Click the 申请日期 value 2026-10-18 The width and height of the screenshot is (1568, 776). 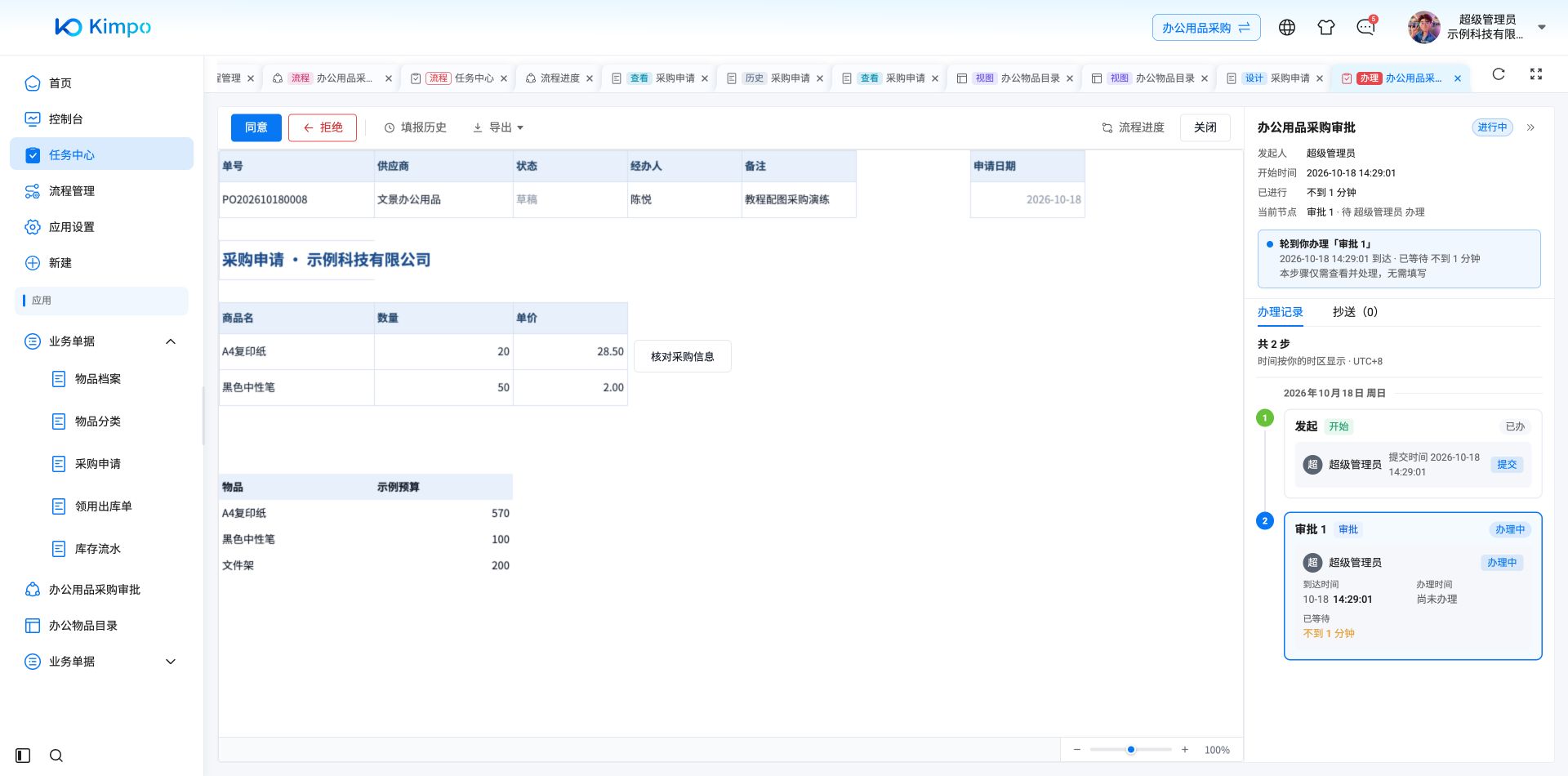(x=1027, y=199)
